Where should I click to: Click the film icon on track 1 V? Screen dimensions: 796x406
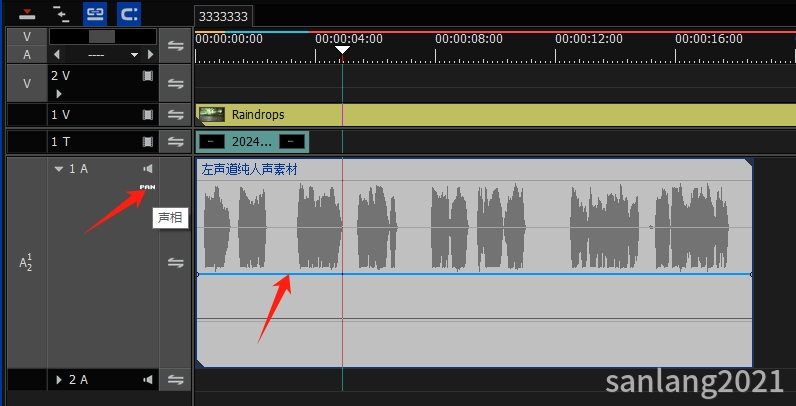(x=148, y=115)
